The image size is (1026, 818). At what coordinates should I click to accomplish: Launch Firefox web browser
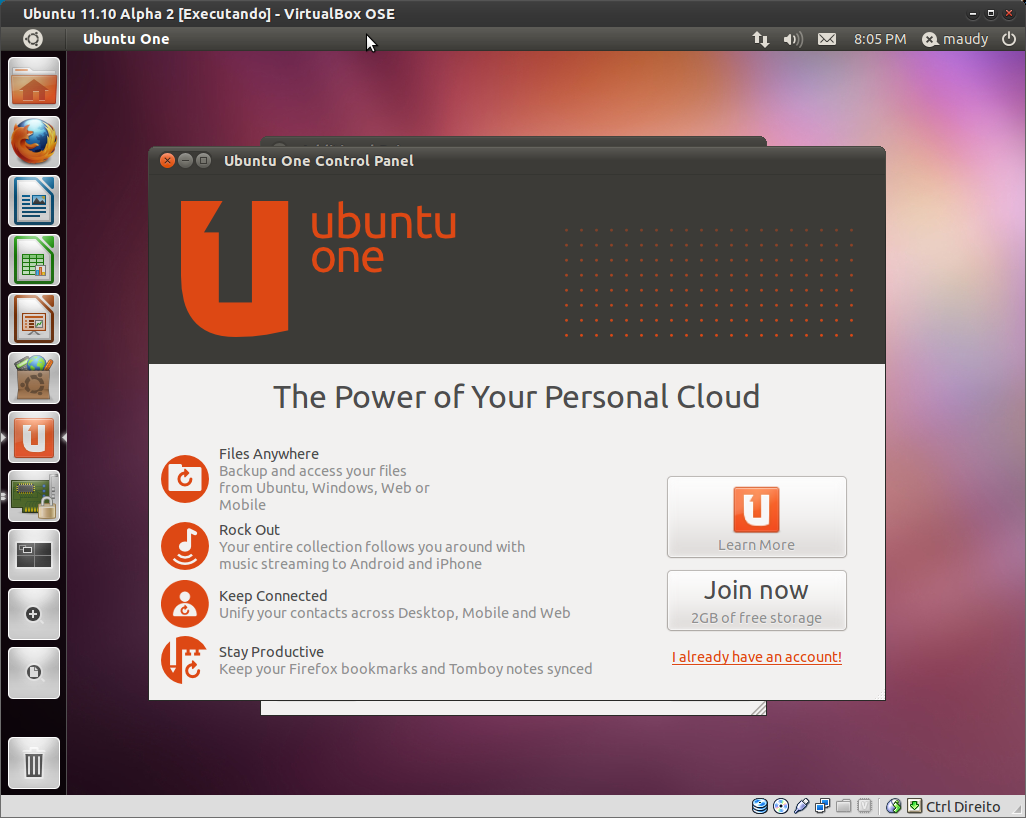pyautogui.click(x=34, y=142)
